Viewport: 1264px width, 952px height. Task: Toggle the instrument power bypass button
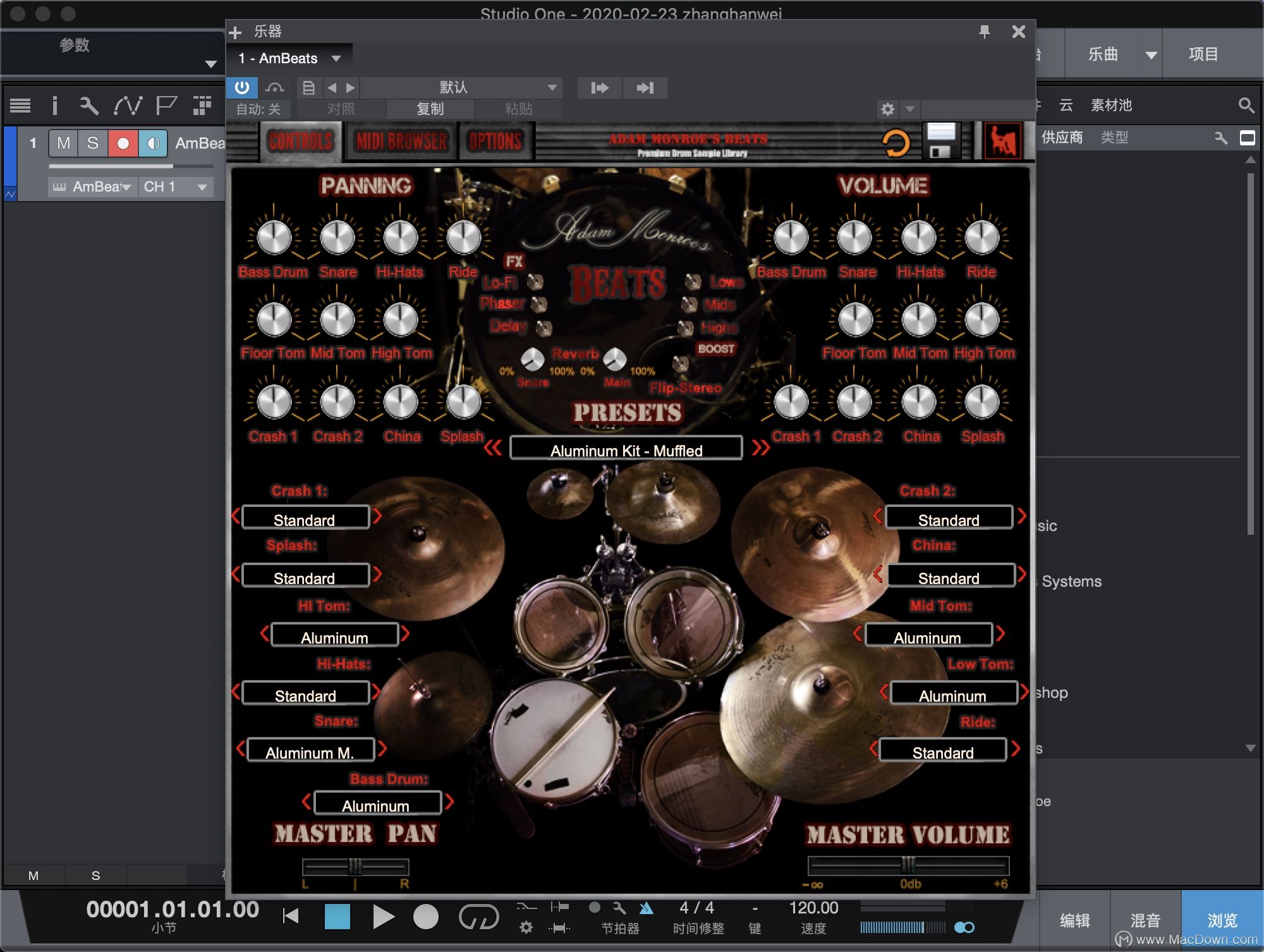click(241, 87)
